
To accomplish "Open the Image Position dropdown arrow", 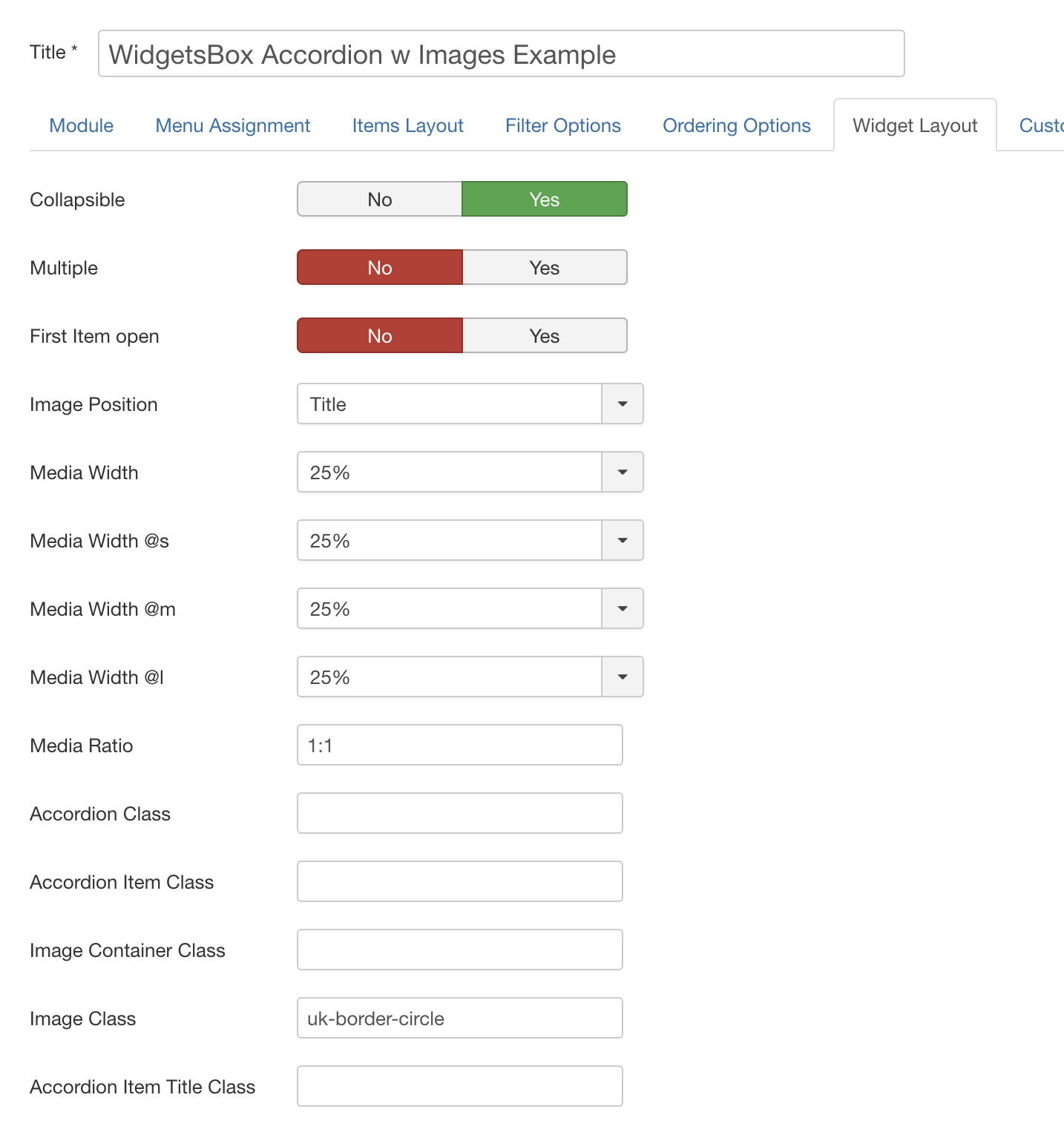I will coord(623,404).
